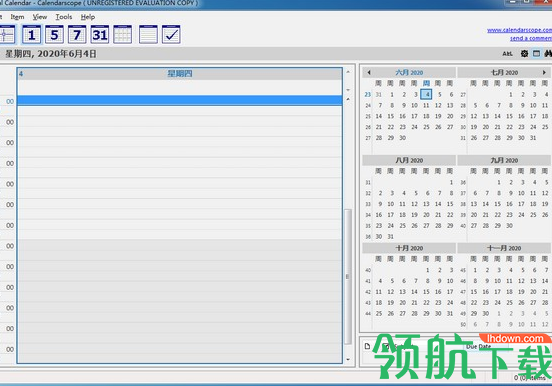Click the Thursday day column header
Screen dimensions: 552x386
click(x=180, y=74)
